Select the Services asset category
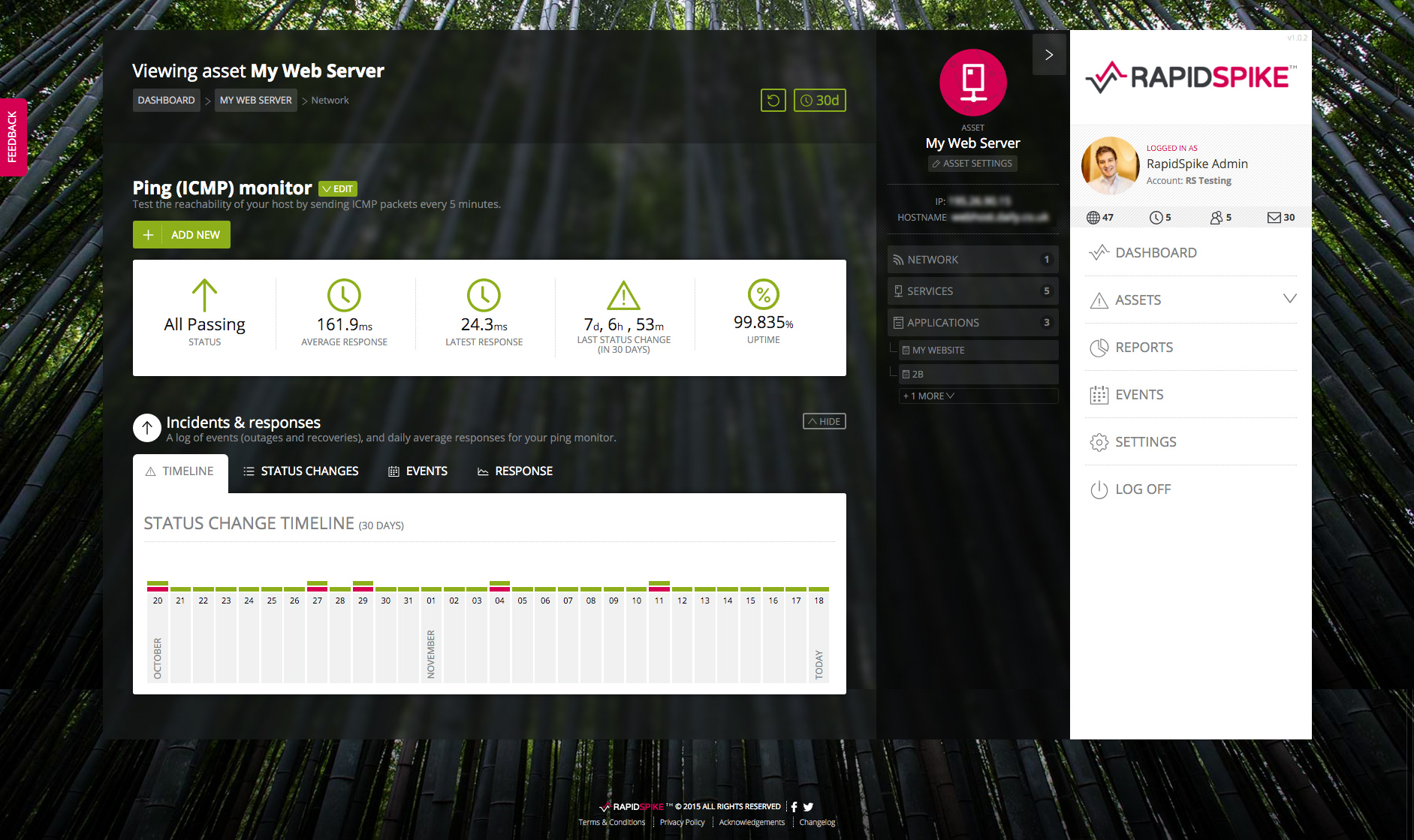 tap(972, 291)
